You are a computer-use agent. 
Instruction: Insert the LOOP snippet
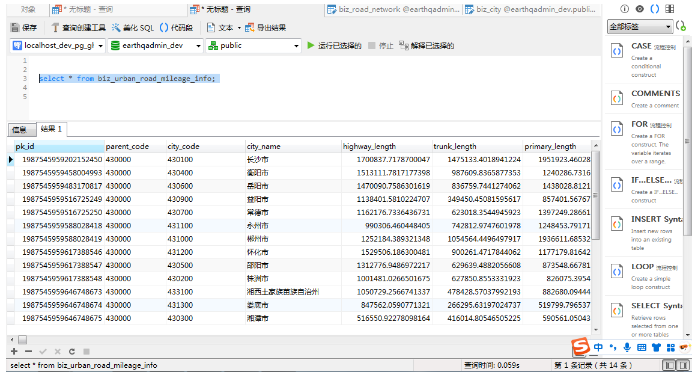coord(644,276)
